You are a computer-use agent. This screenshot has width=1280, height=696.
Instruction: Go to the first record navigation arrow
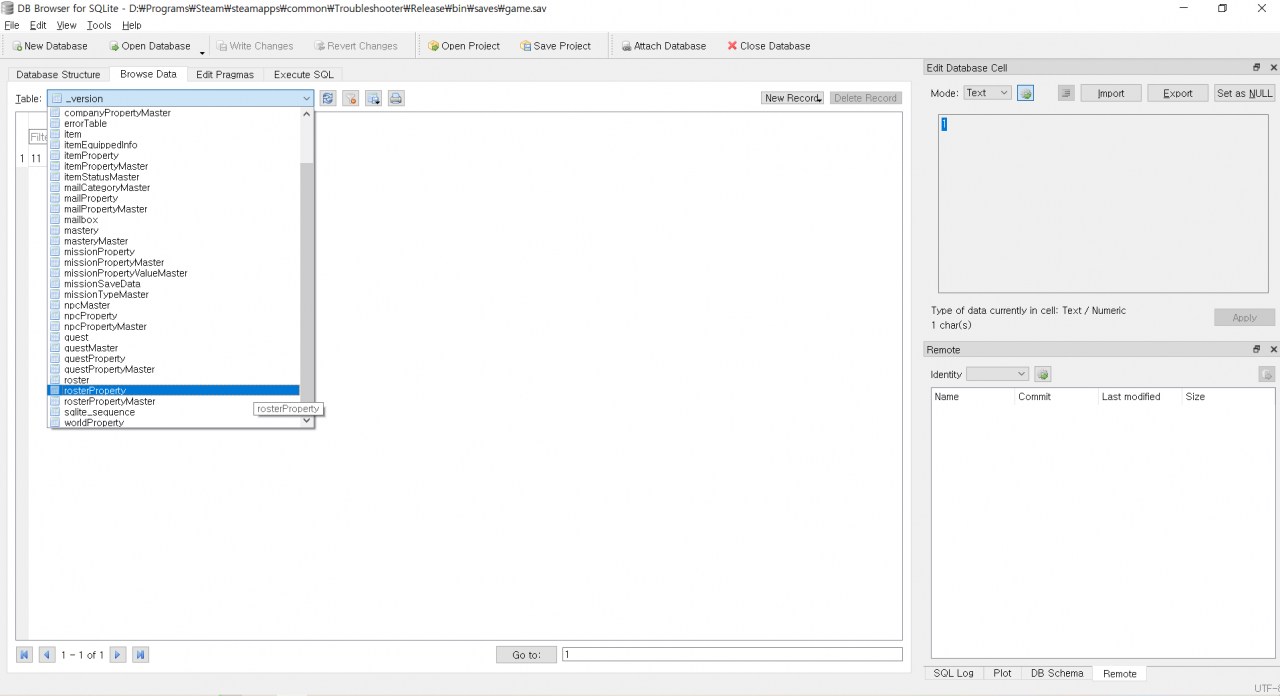pyautogui.click(x=25, y=655)
